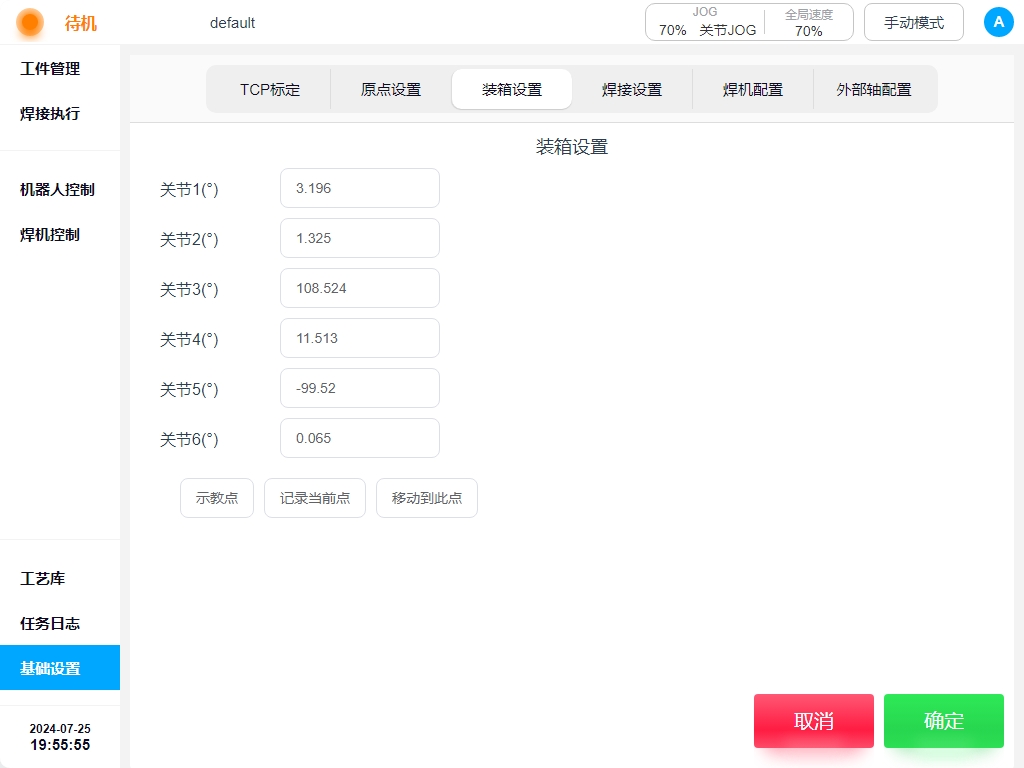Click the orange standby status icon

(30, 22)
